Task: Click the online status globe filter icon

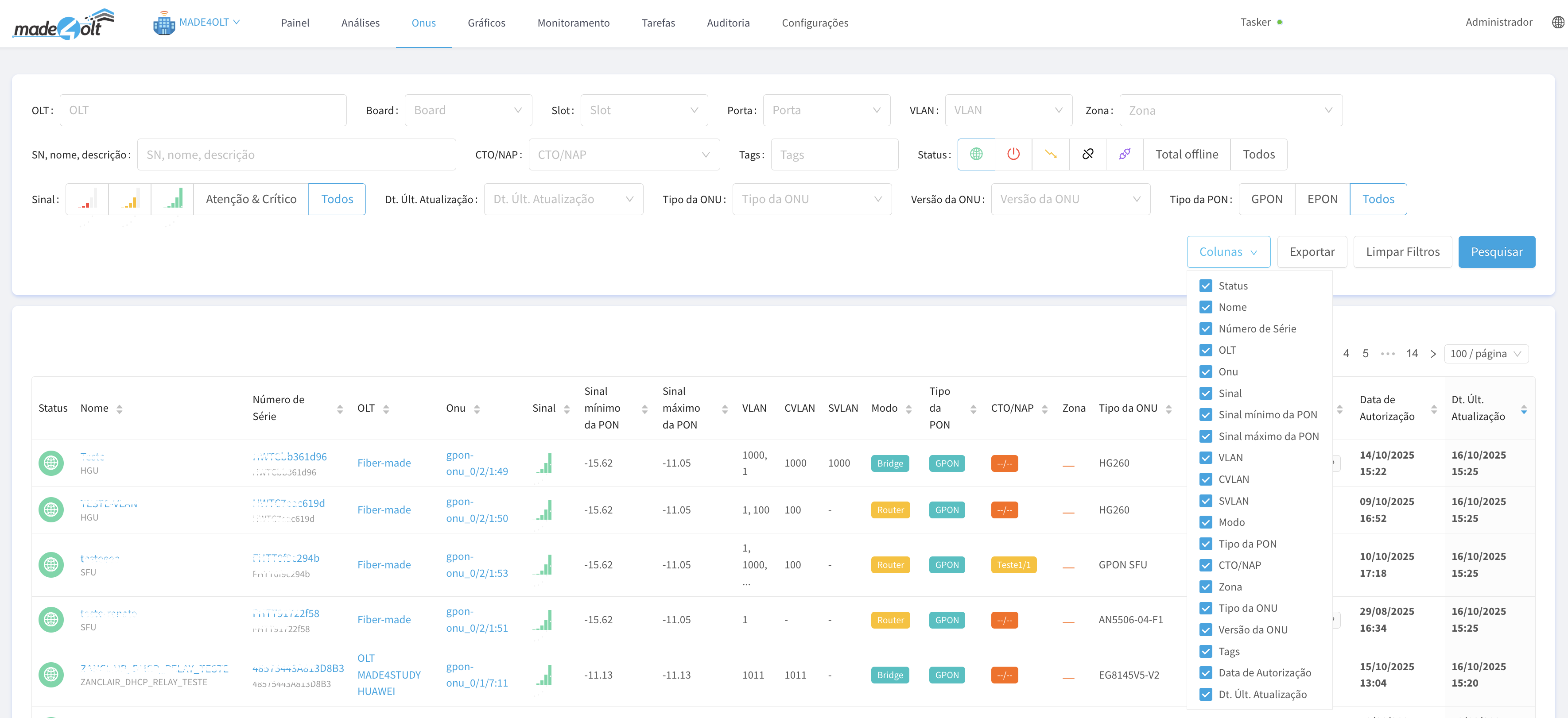Action: pos(976,154)
